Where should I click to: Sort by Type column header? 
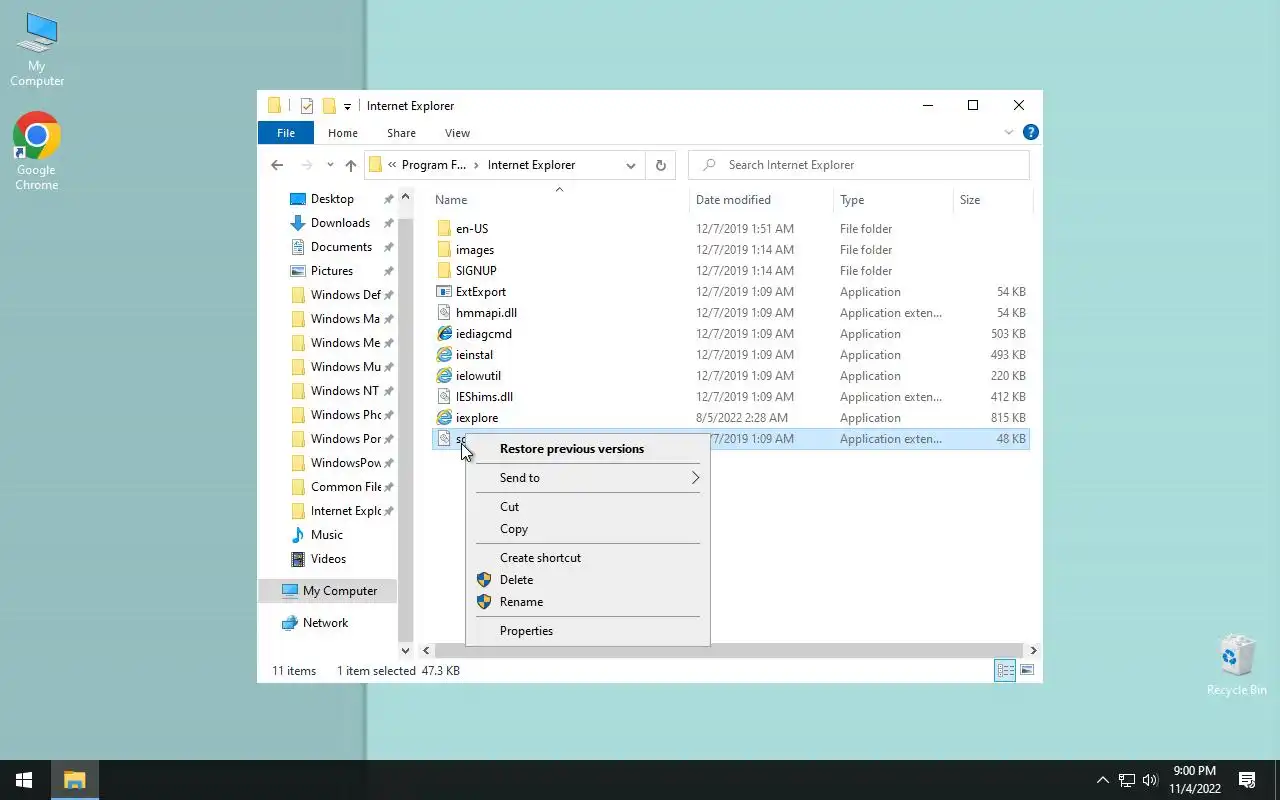(893, 200)
